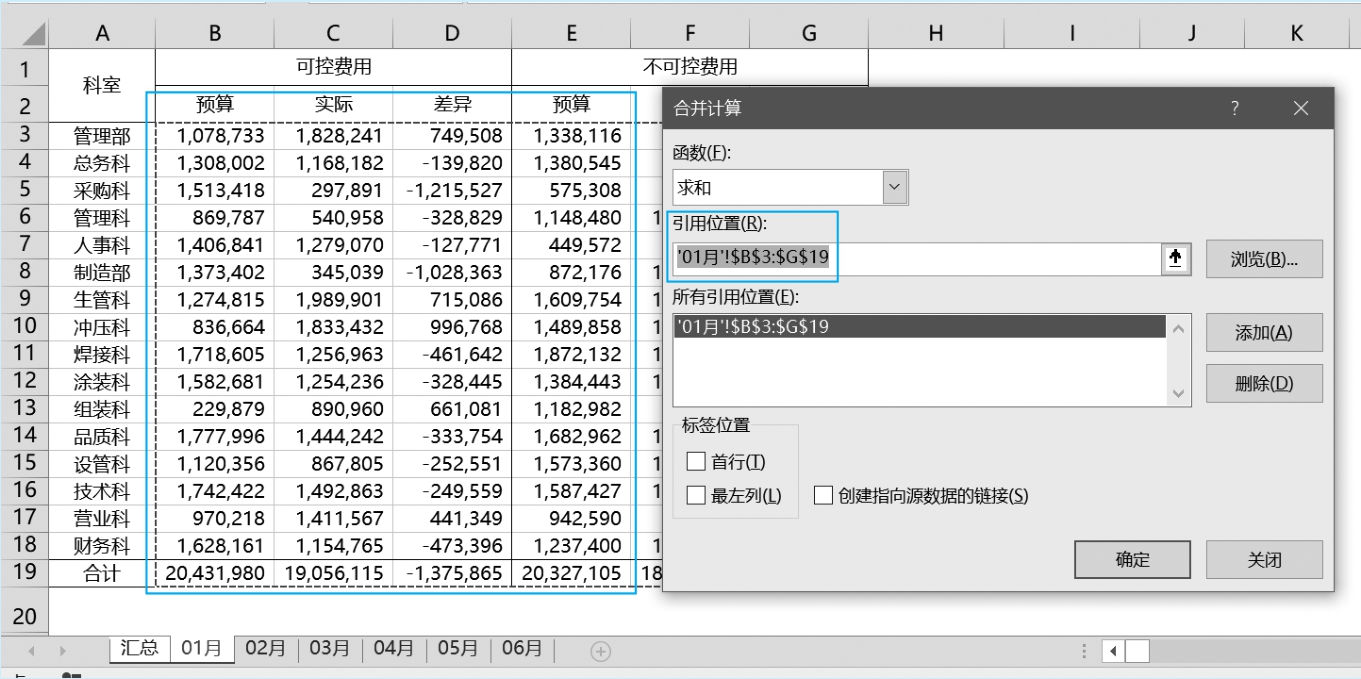The image size is (1361, 679).
Task: Click horizontal scrollbar left arrow
Action: 1113,651
